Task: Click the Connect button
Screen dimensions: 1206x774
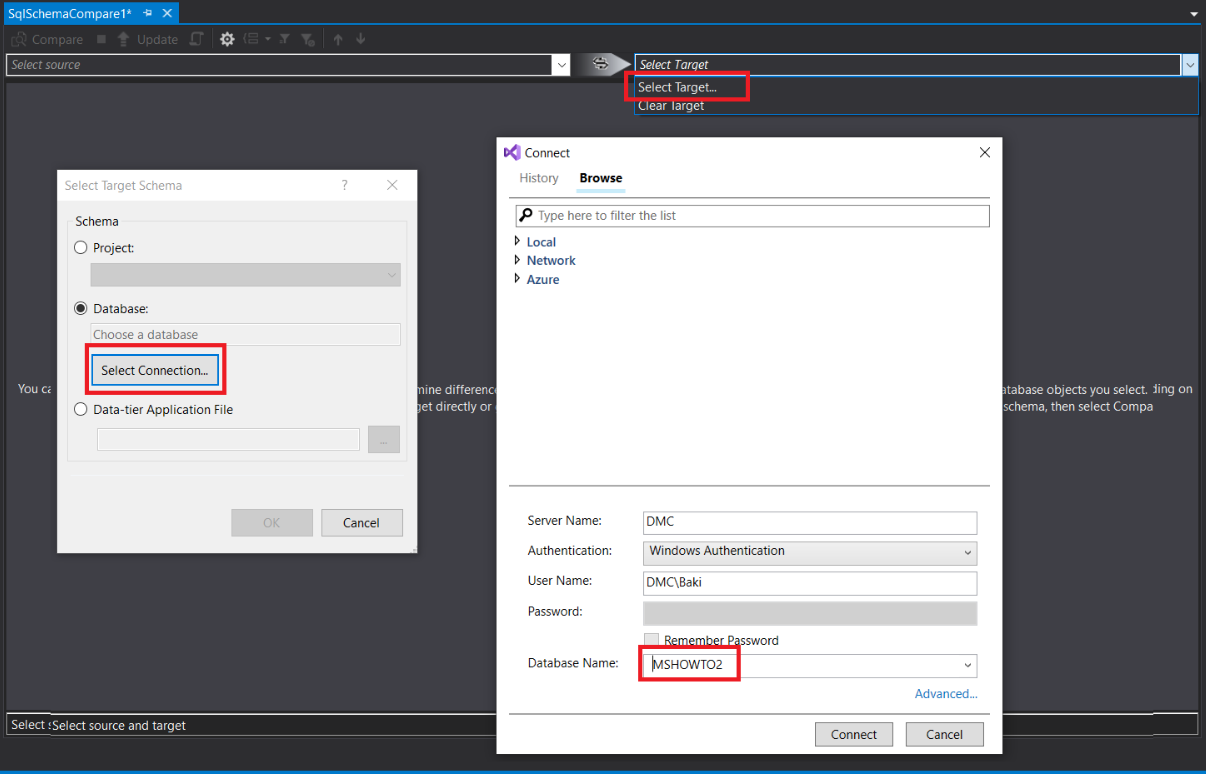Action: 853,734
